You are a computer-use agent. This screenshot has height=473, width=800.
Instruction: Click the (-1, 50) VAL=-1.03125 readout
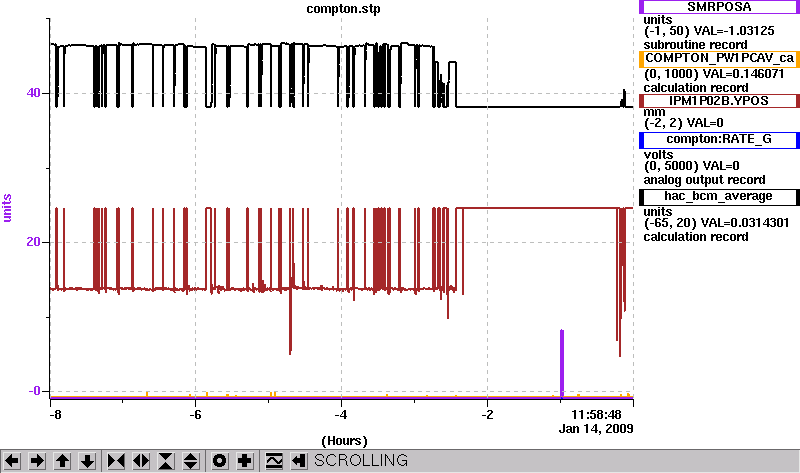[x=709, y=31]
